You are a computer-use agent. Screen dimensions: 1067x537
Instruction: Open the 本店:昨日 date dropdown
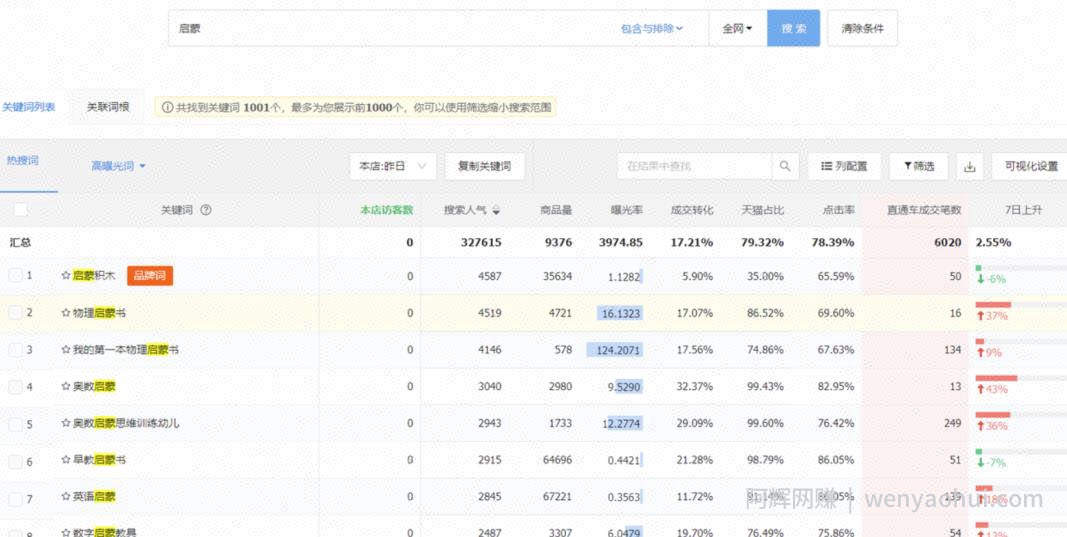click(x=393, y=166)
